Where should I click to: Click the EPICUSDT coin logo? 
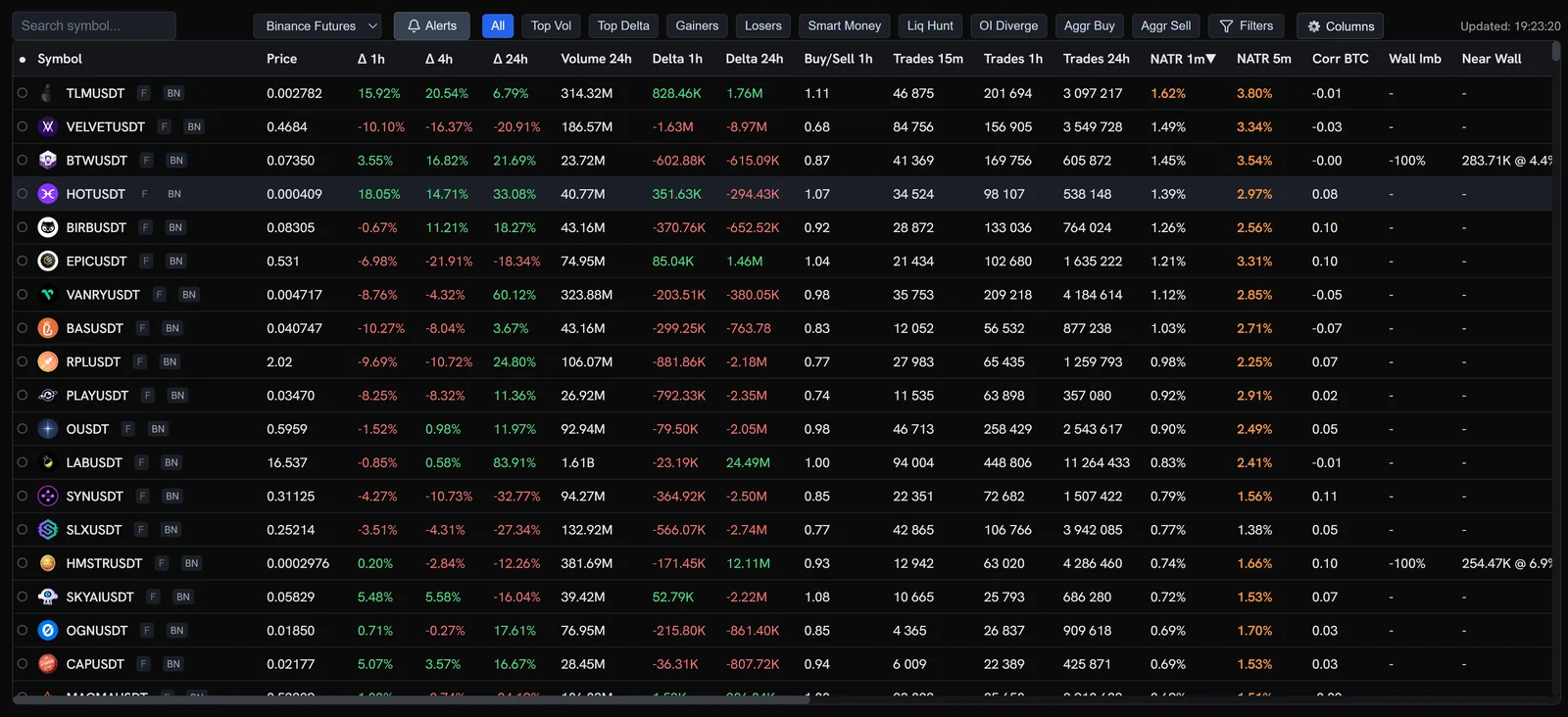coord(47,261)
